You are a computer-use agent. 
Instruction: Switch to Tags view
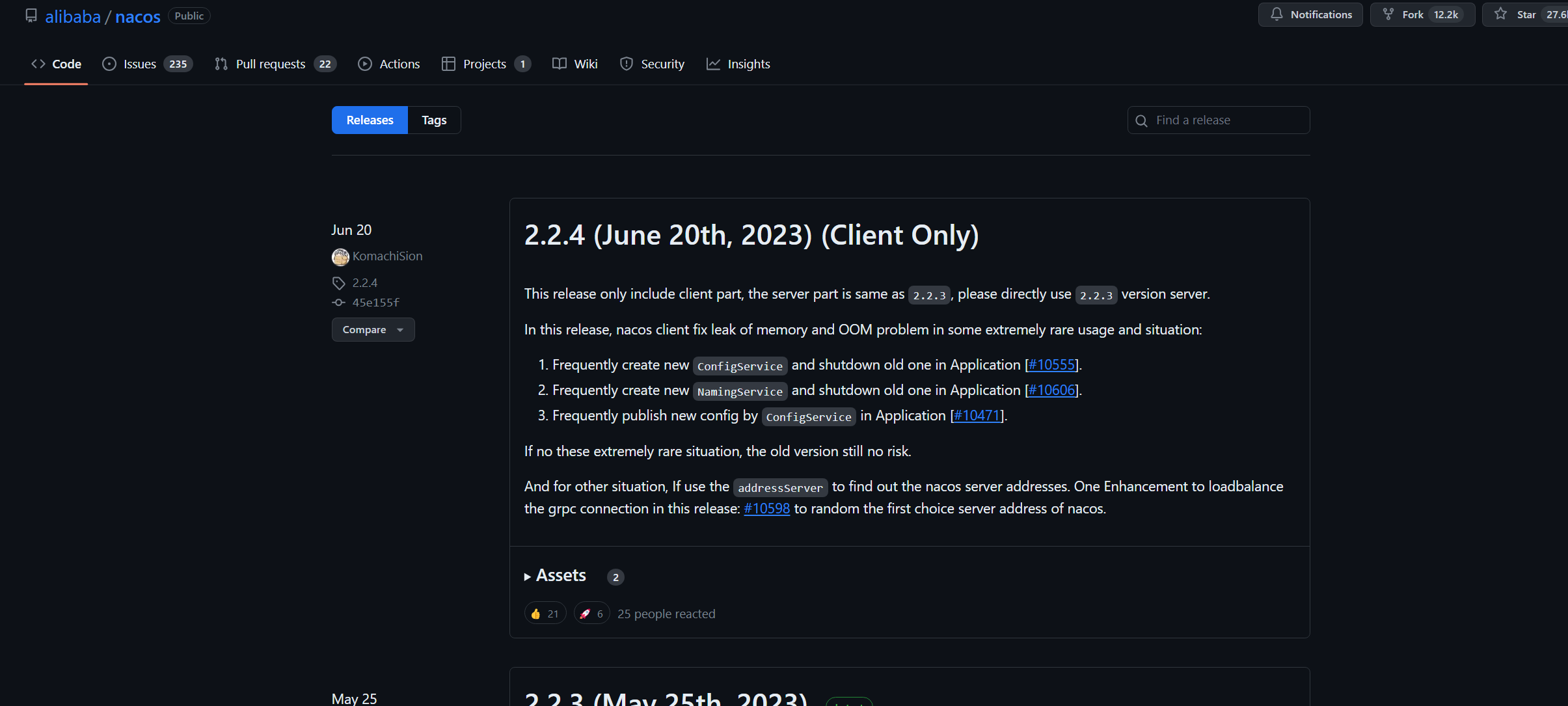coord(434,120)
